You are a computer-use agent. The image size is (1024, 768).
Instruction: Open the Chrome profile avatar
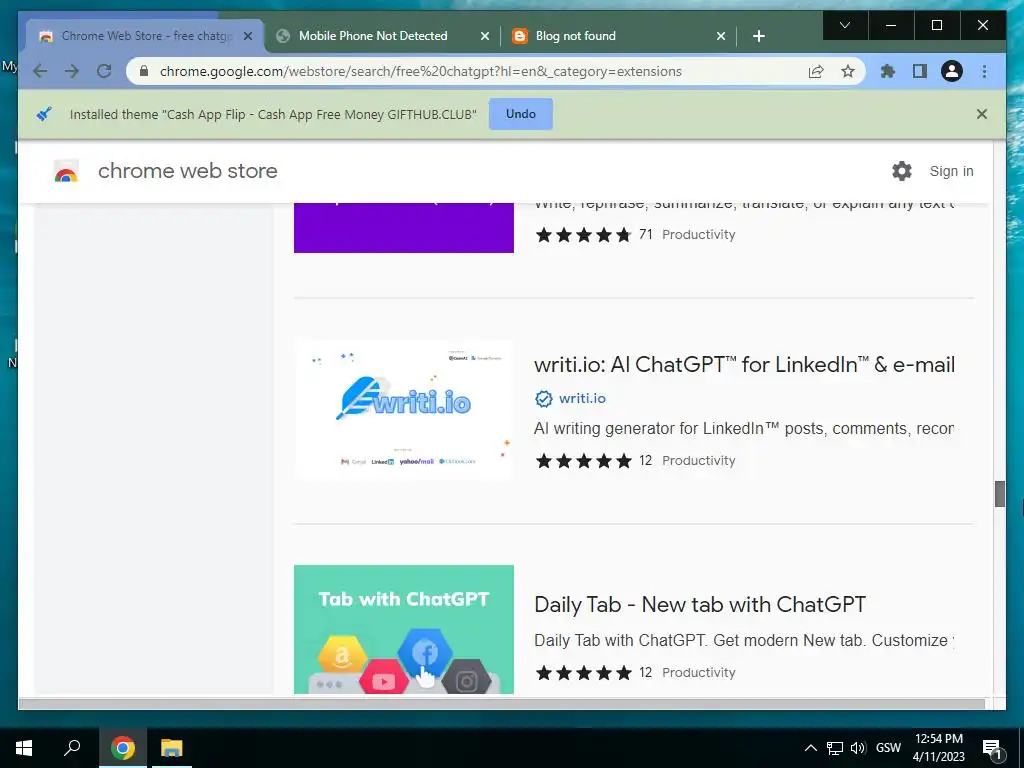point(952,71)
